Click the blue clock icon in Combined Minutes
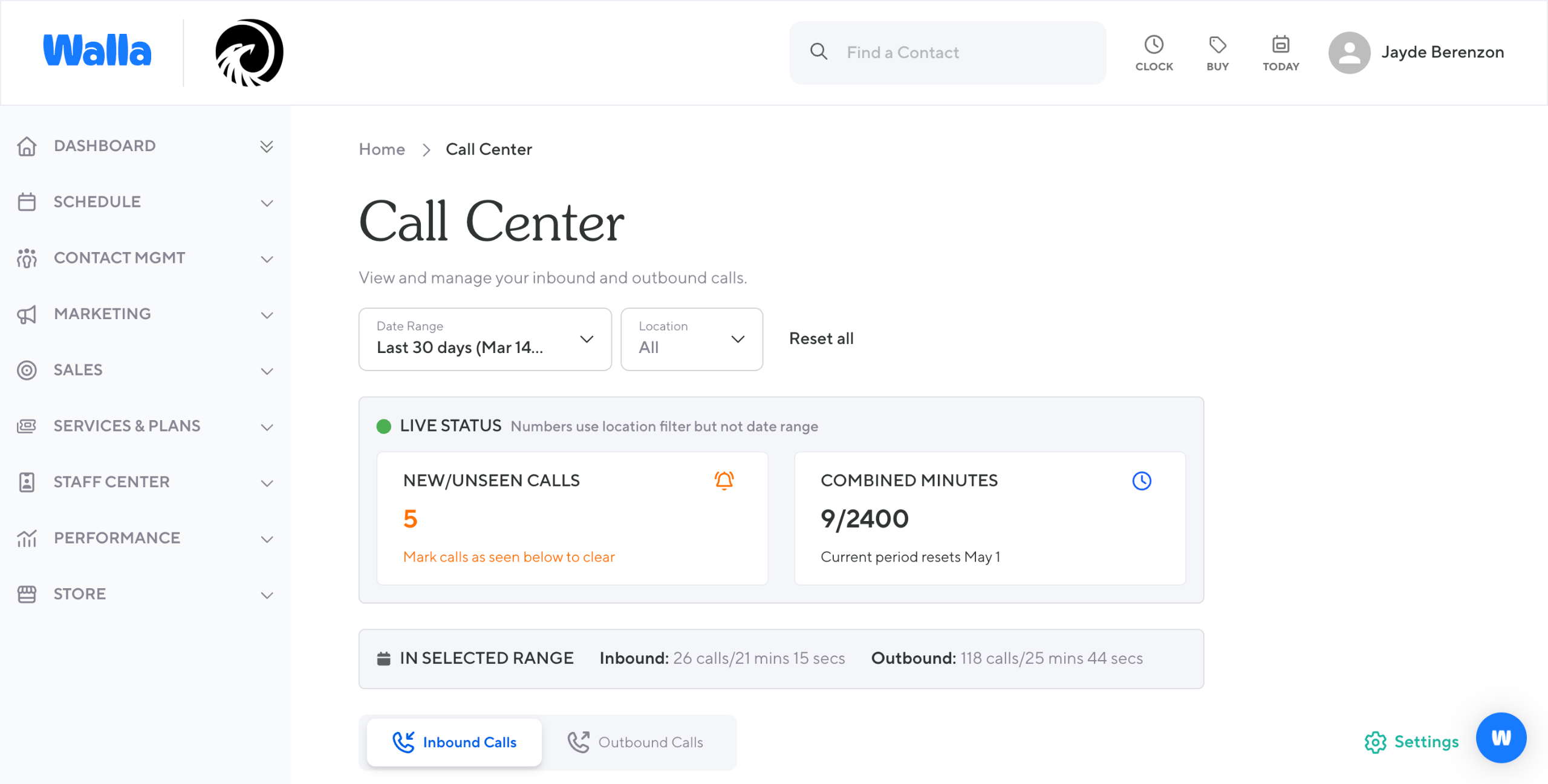The image size is (1548, 784). click(x=1141, y=481)
